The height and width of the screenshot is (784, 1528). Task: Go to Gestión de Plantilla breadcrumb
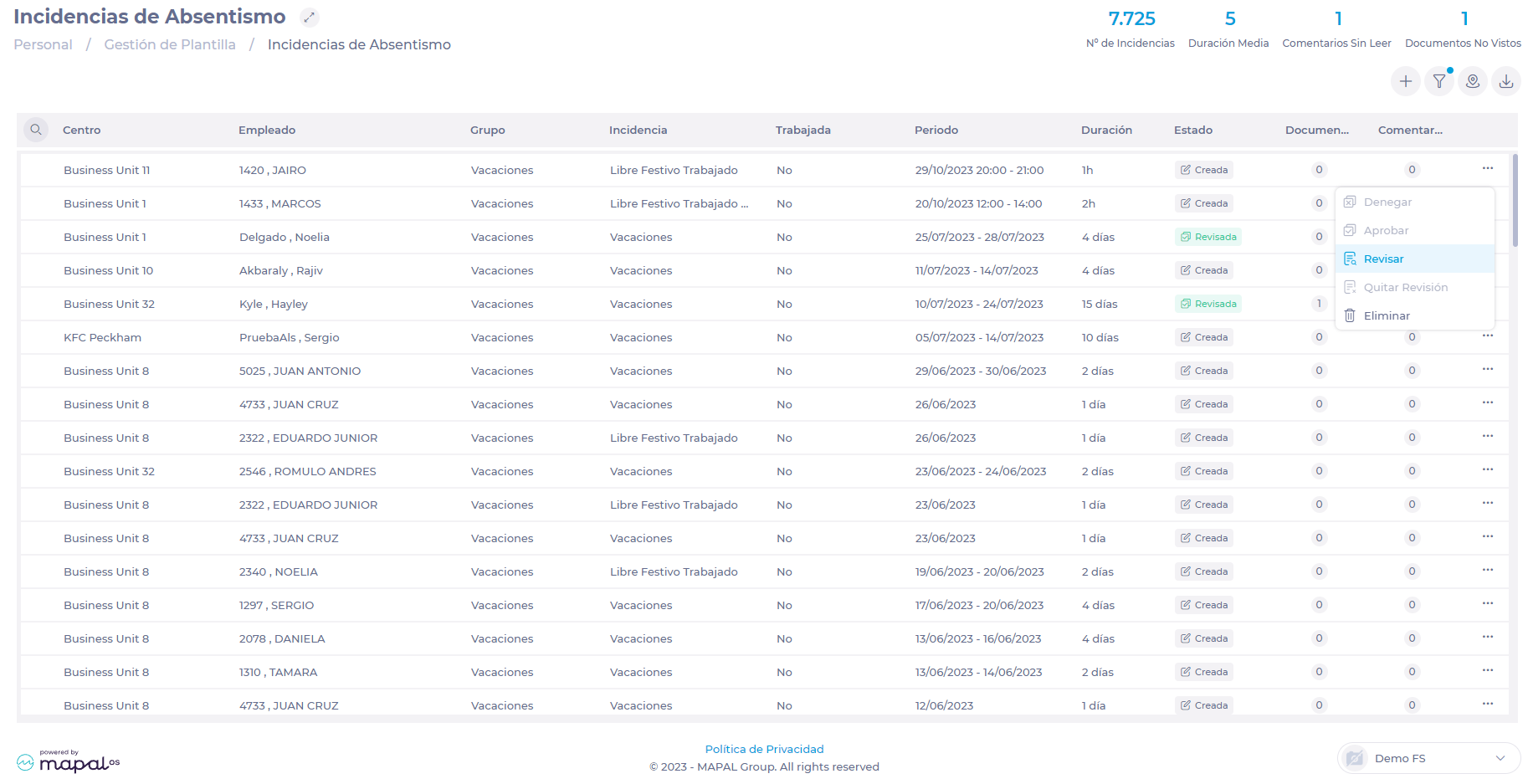[x=170, y=44]
